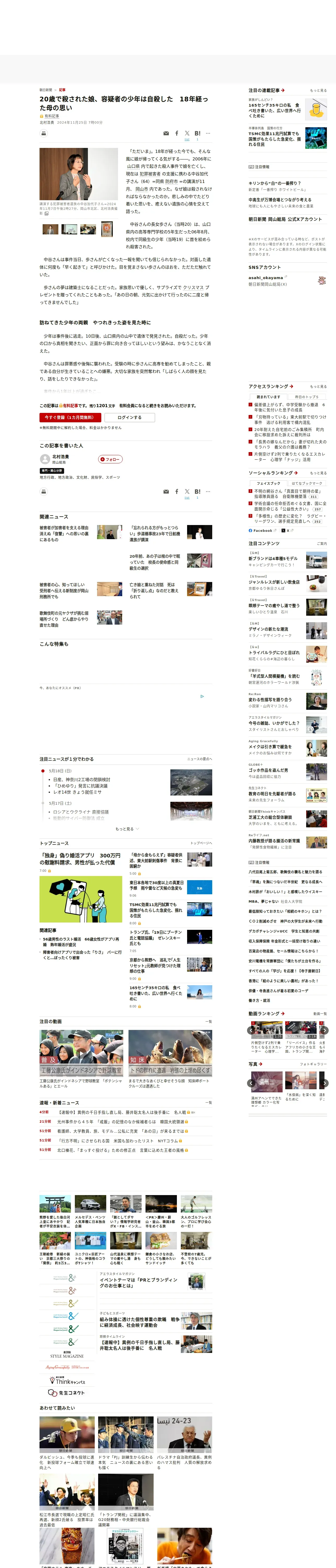Click もっと見る beside アクセスランキング
Viewport: 336px width, 1568px height.
click(x=318, y=387)
